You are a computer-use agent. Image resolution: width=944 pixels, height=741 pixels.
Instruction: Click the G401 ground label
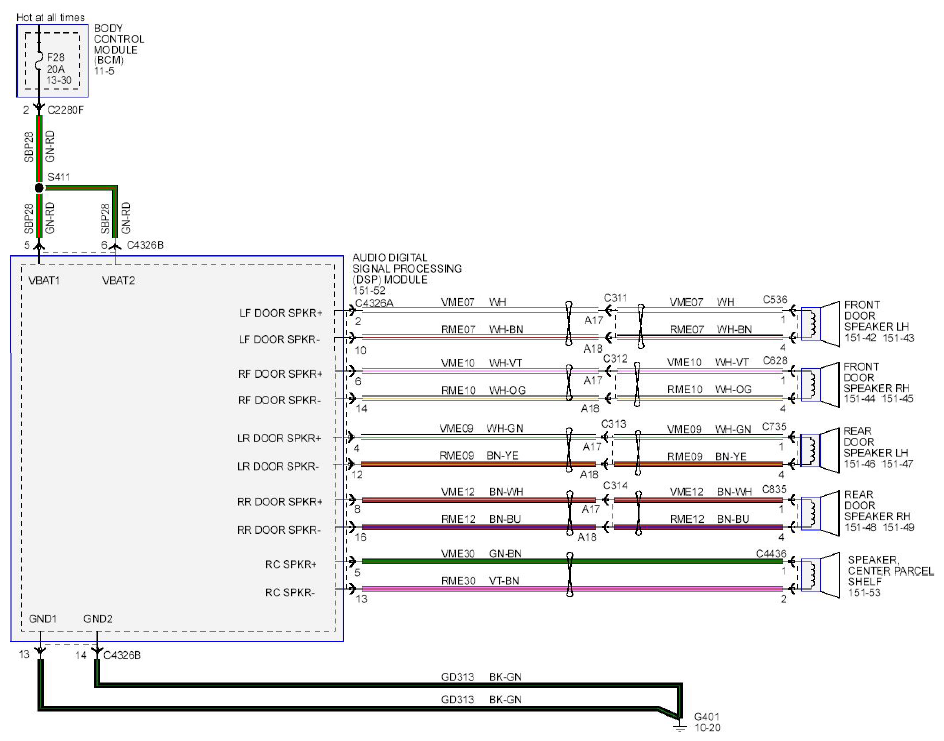pyautogui.click(x=706, y=716)
